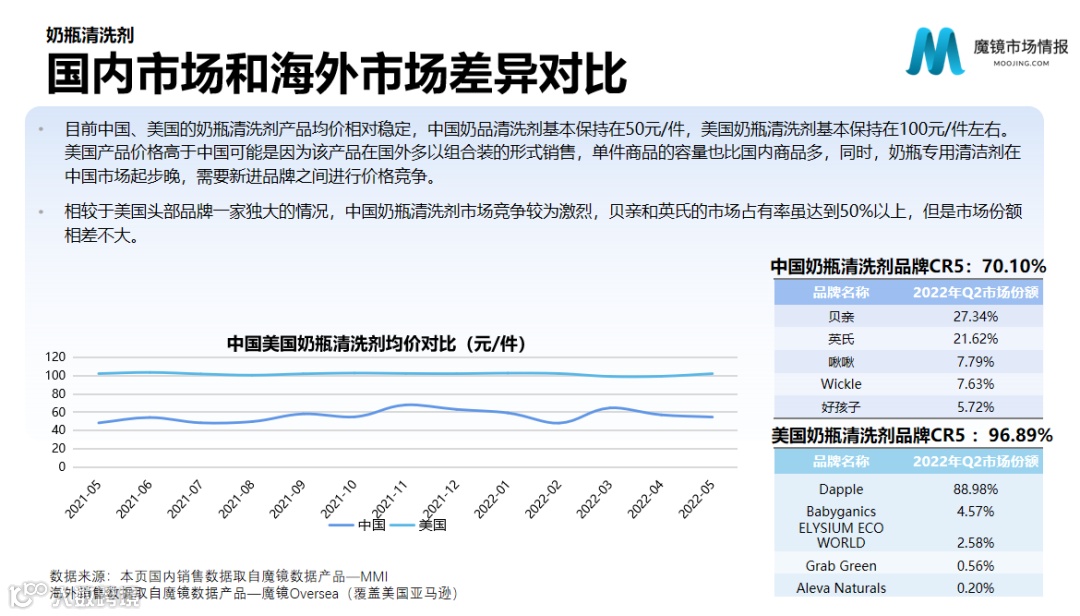Click x-axis label 2022-01

492,499
